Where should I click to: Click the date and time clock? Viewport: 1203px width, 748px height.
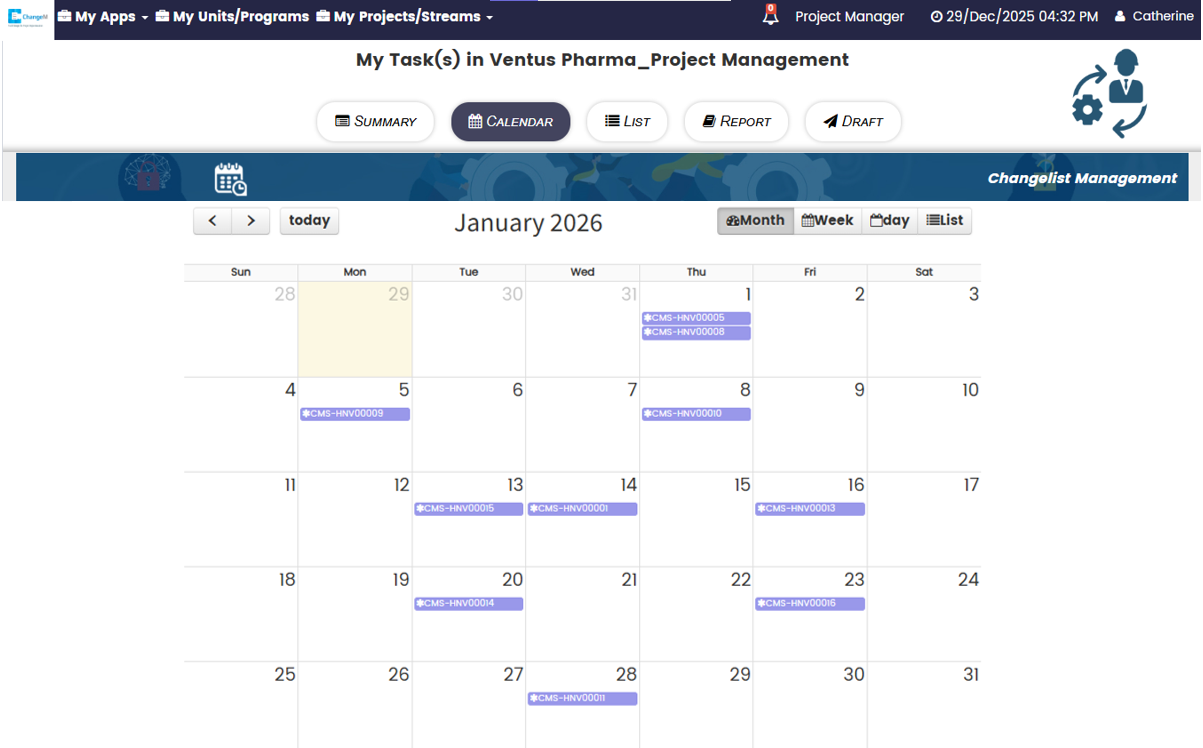tap(1014, 16)
